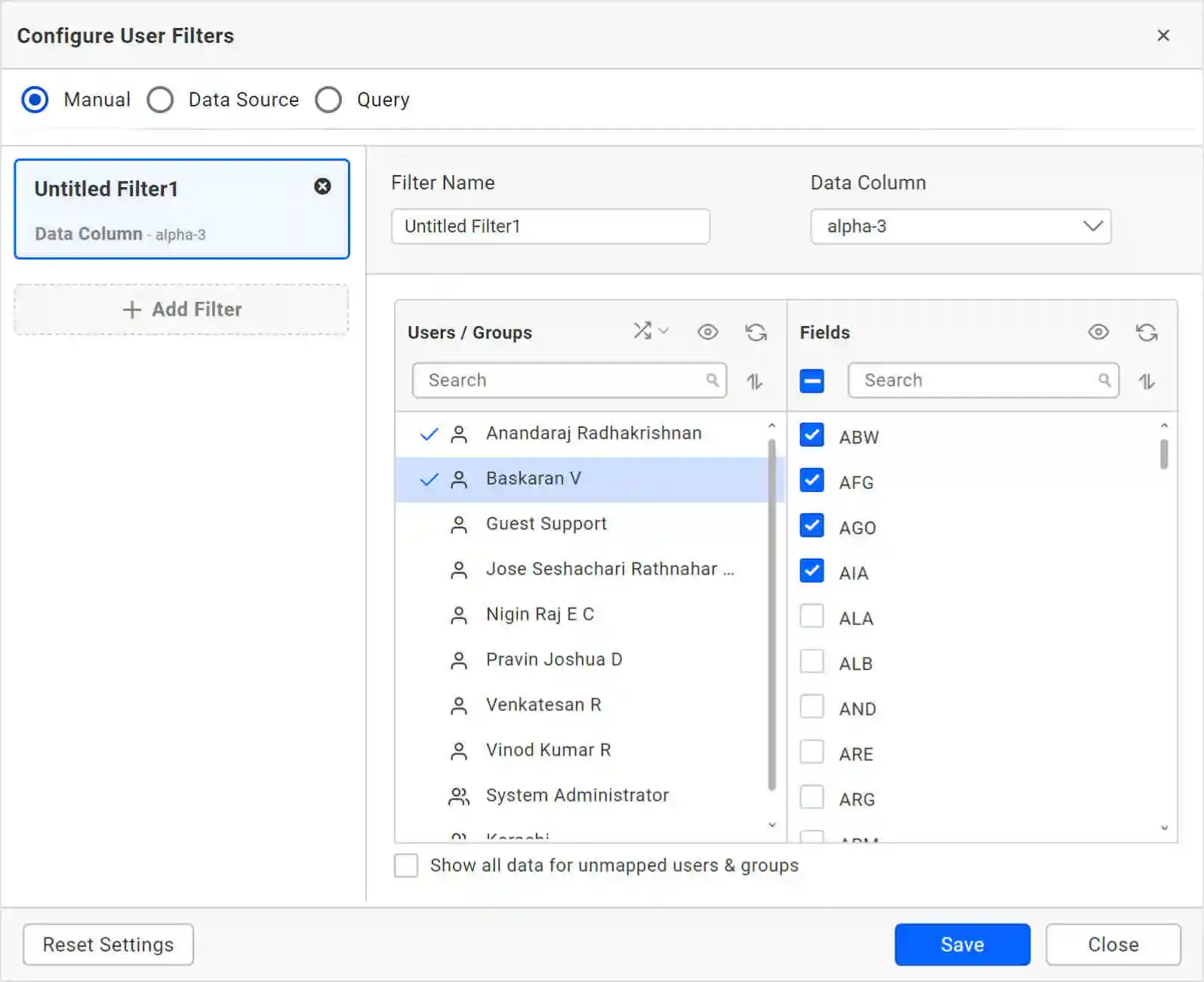Toggle the eye icon in Fields header

(x=1098, y=332)
